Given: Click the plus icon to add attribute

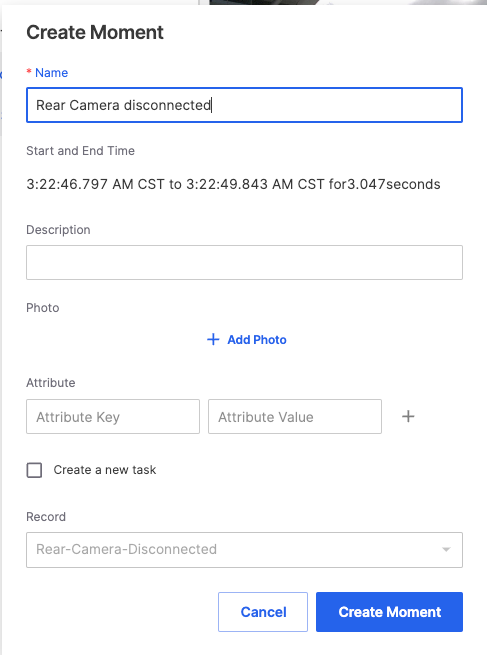Looking at the screenshot, I should (x=408, y=416).
